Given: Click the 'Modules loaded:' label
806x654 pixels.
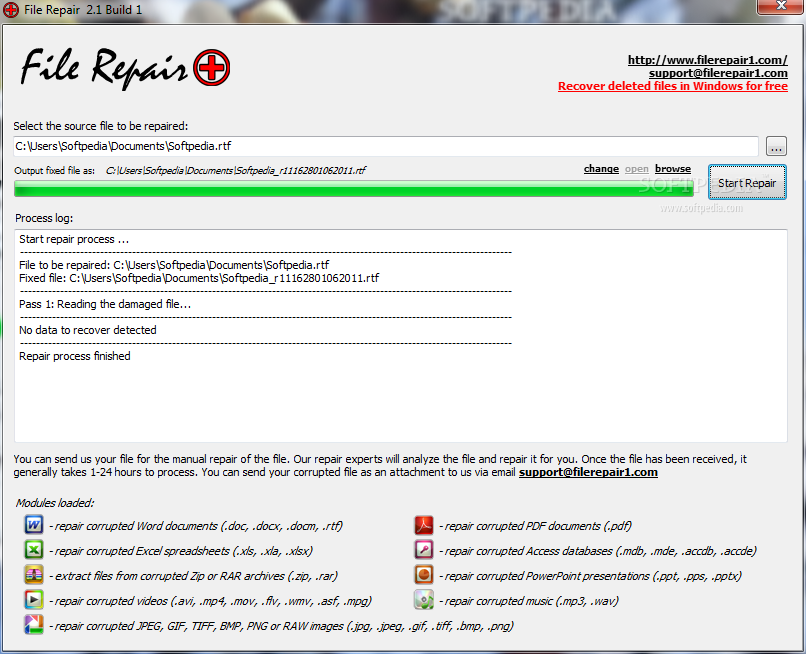Looking at the screenshot, I should point(55,503).
